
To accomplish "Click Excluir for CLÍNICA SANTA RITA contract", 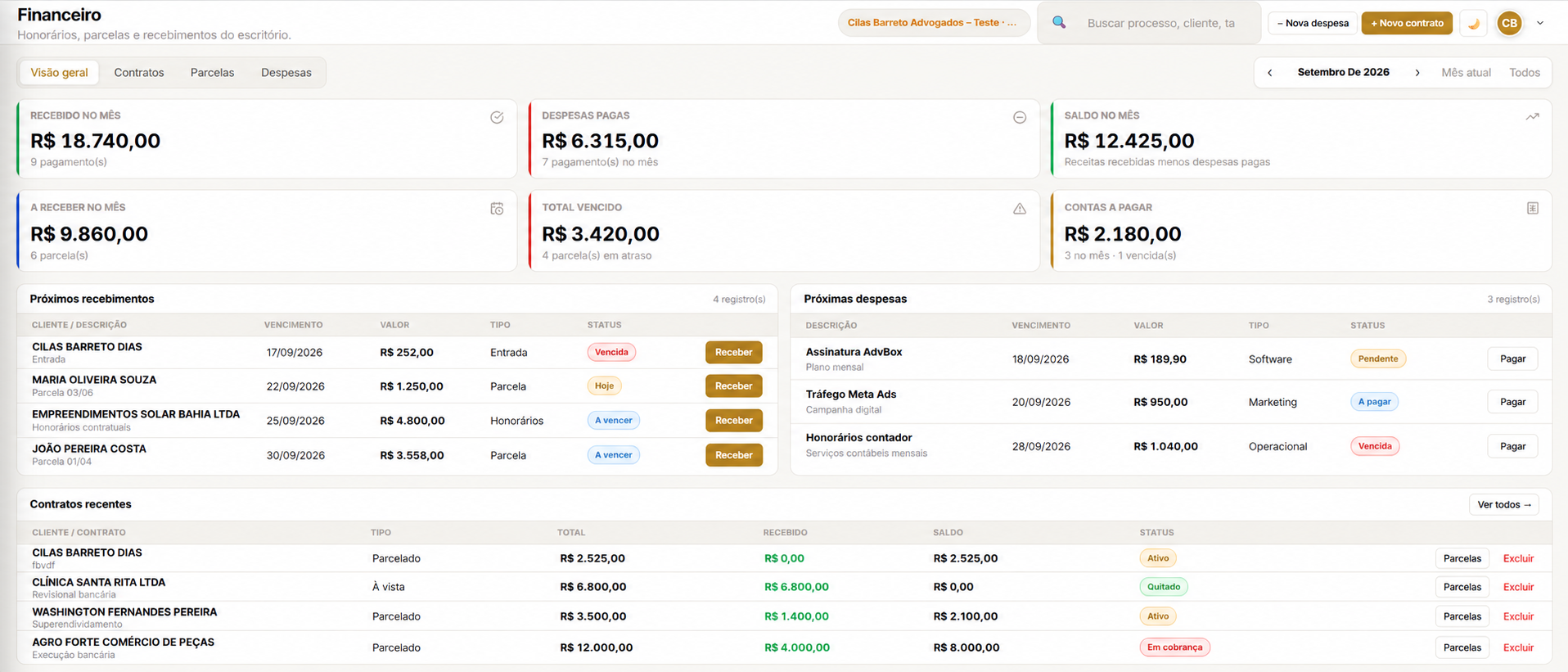I will 1518,587.
